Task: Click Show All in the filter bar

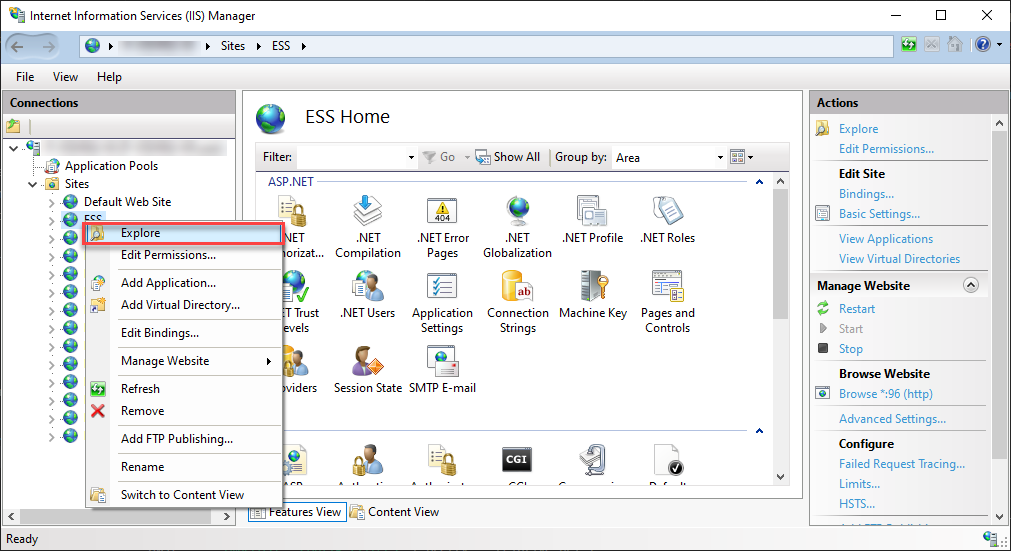Action: (507, 157)
